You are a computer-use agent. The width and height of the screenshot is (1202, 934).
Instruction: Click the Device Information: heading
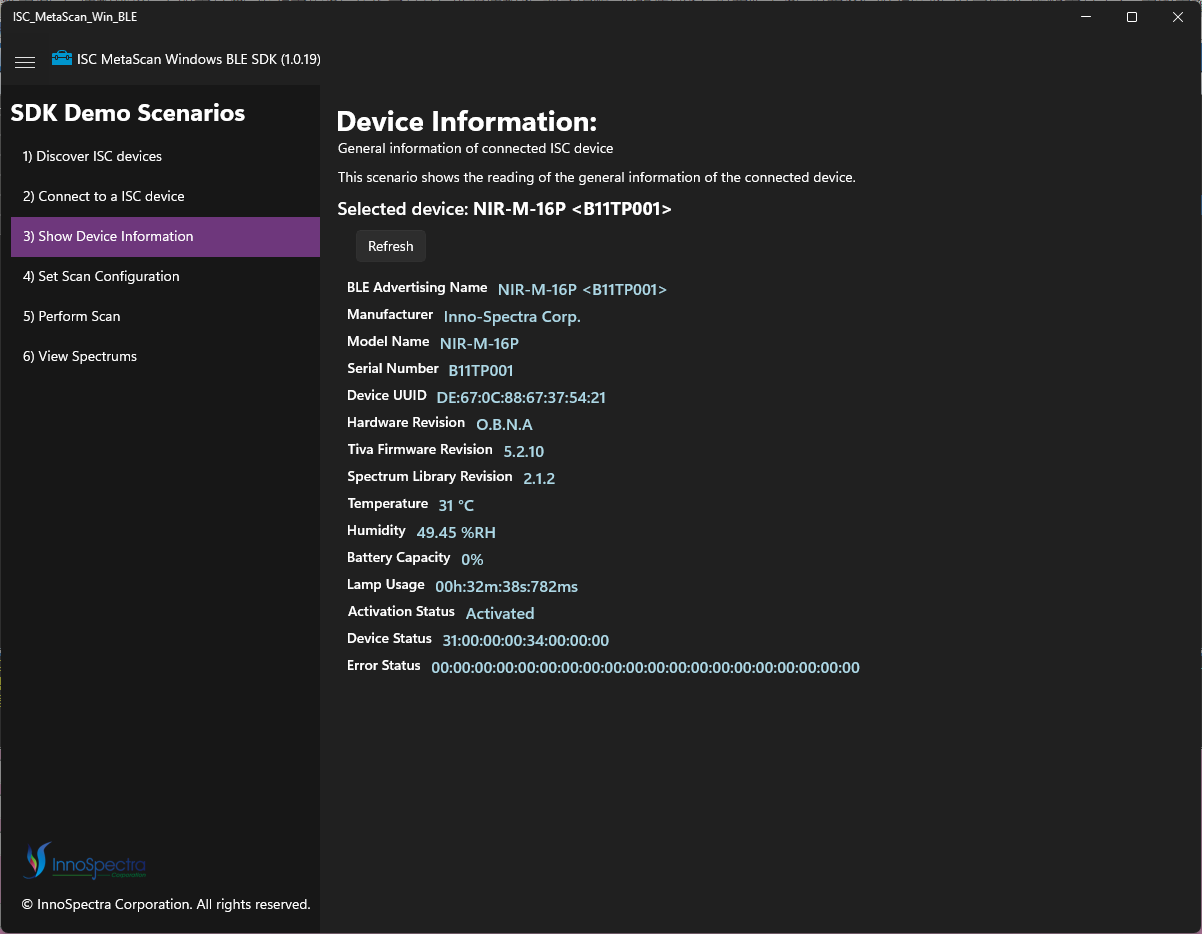pos(466,122)
